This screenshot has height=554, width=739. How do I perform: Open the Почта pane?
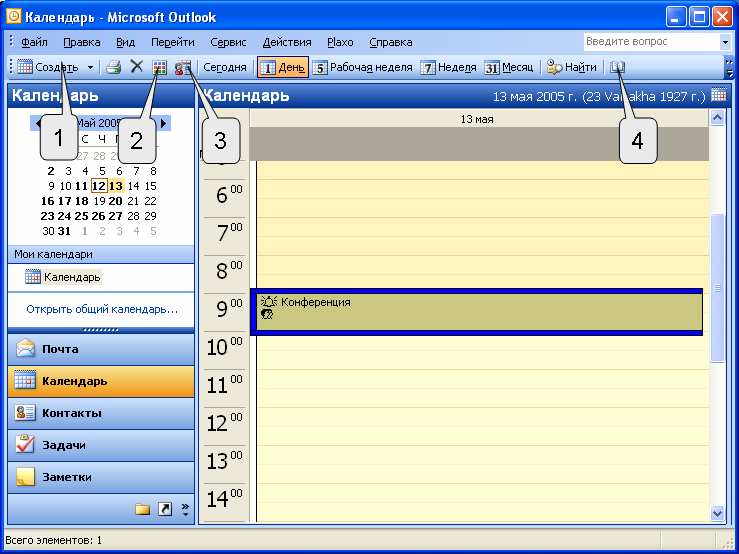click(x=101, y=349)
